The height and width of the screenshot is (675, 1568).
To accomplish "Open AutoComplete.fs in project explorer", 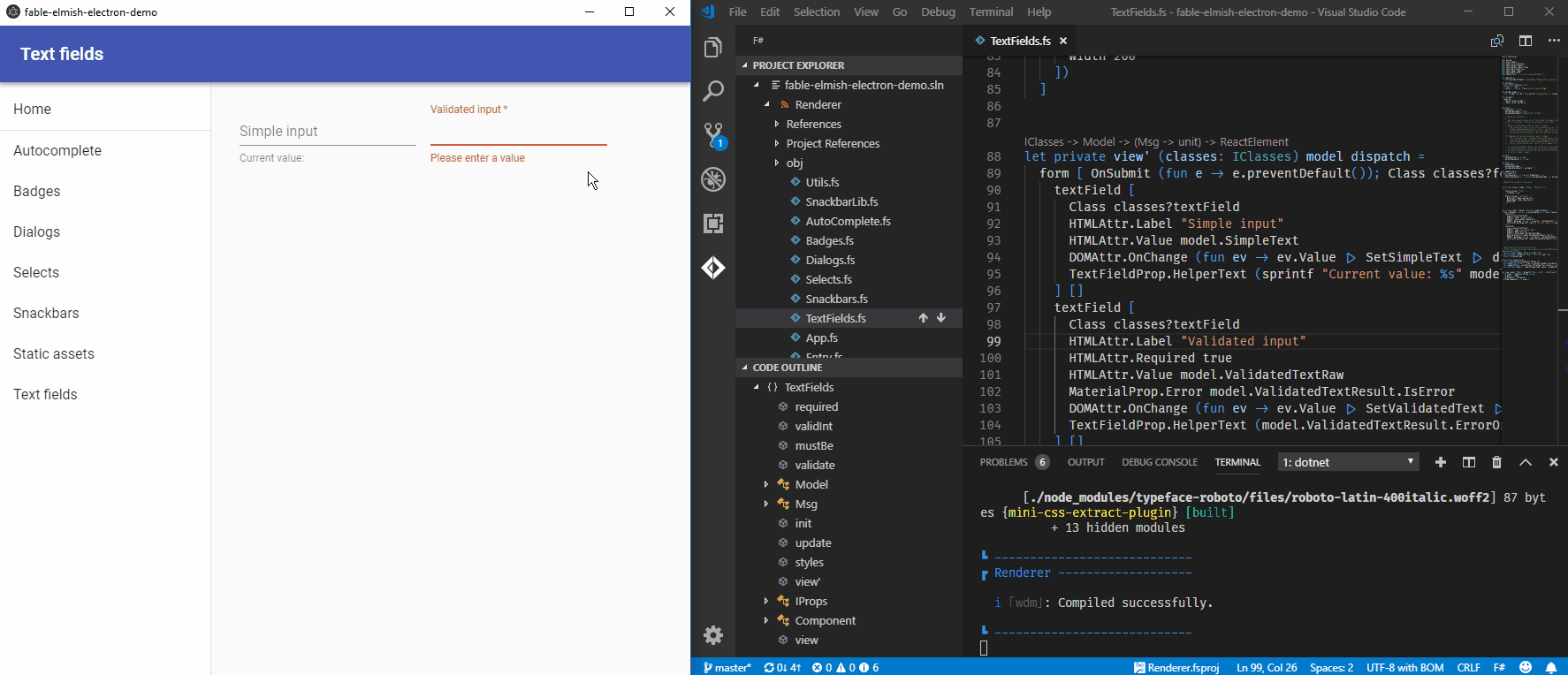I will pyautogui.click(x=848, y=221).
